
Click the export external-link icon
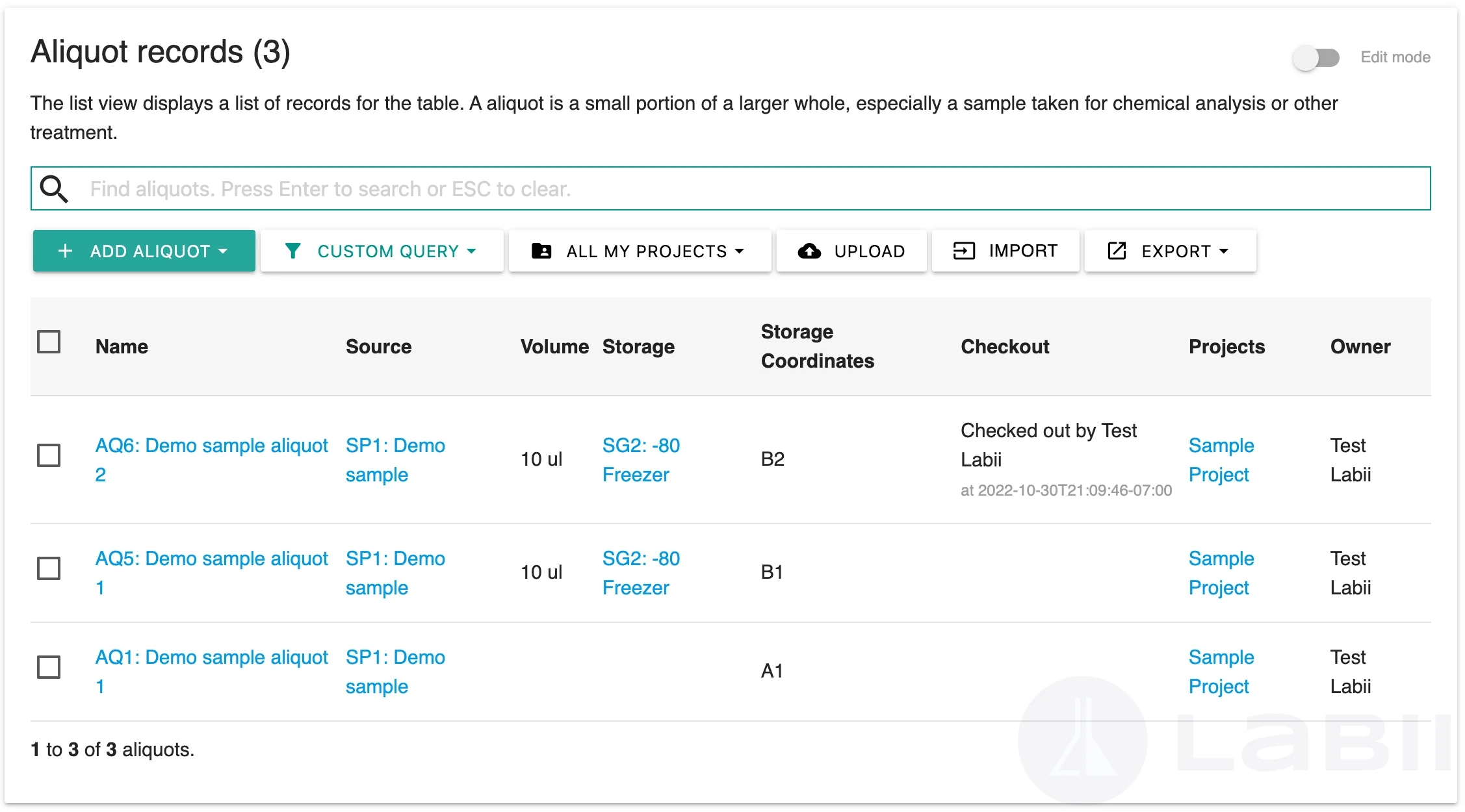[1116, 251]
